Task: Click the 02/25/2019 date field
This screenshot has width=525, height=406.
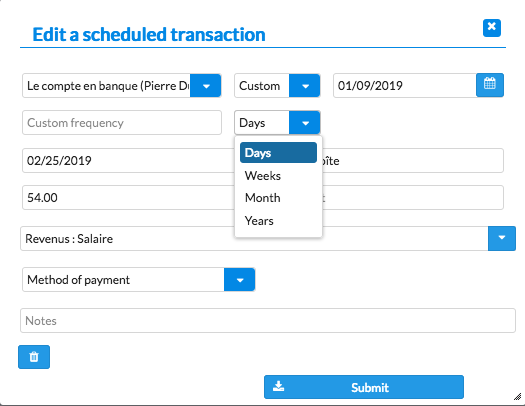Action: (128, 161)
